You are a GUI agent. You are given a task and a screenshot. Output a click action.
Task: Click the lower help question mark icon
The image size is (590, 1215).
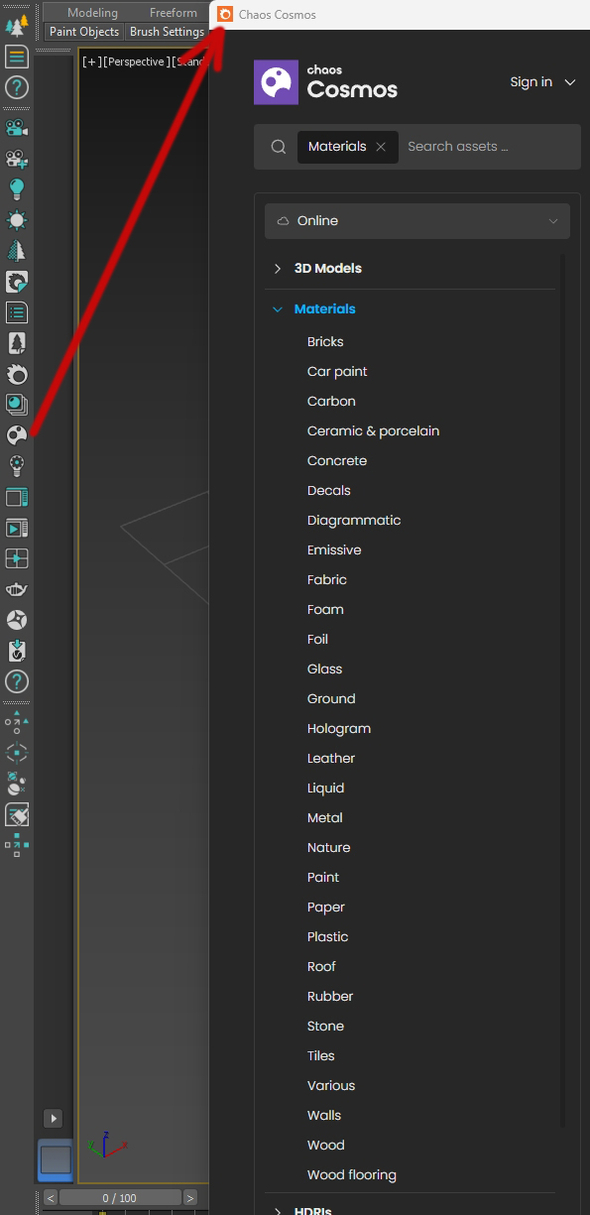tap(17, 682)
